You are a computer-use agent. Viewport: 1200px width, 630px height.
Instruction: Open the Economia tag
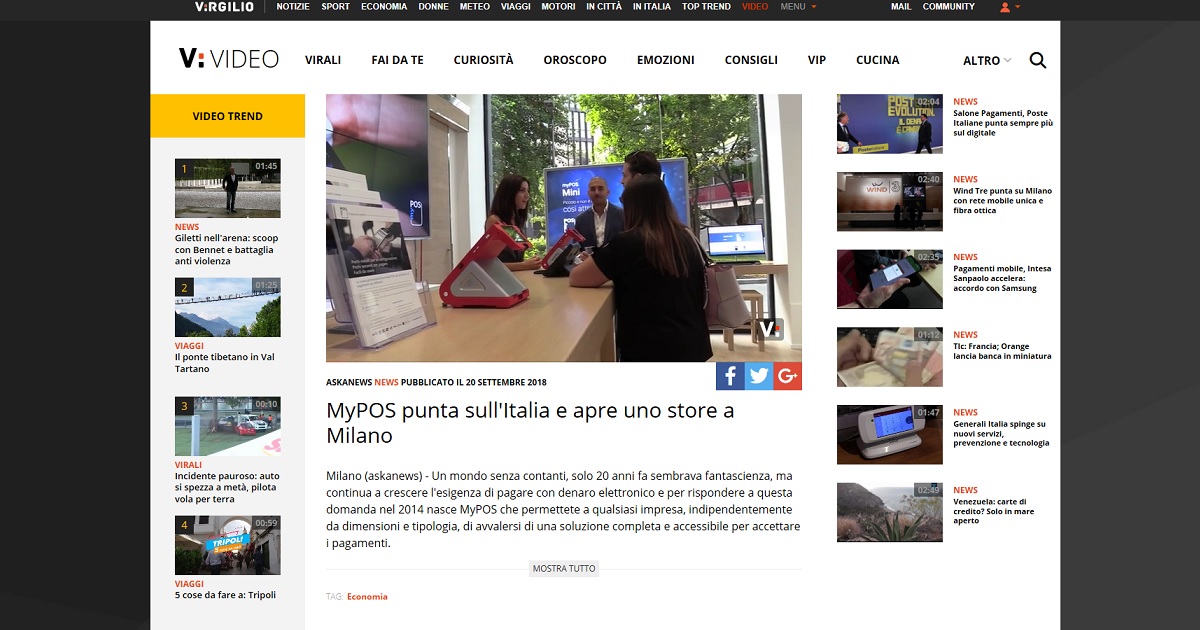click(367, 597)
